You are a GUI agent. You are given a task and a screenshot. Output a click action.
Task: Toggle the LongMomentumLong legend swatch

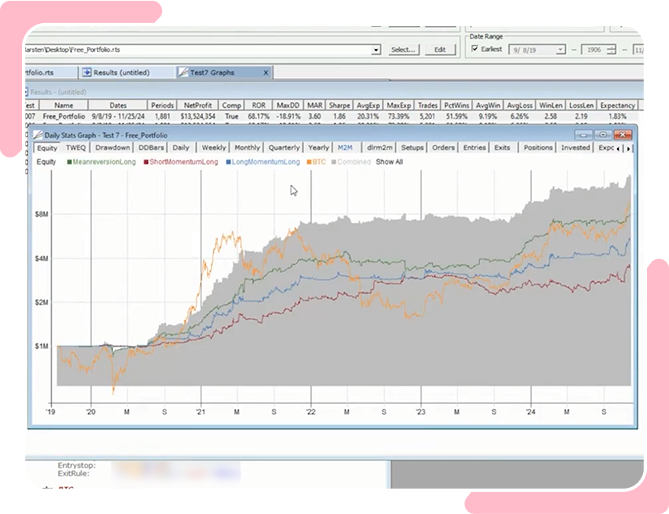coord(228,162)
